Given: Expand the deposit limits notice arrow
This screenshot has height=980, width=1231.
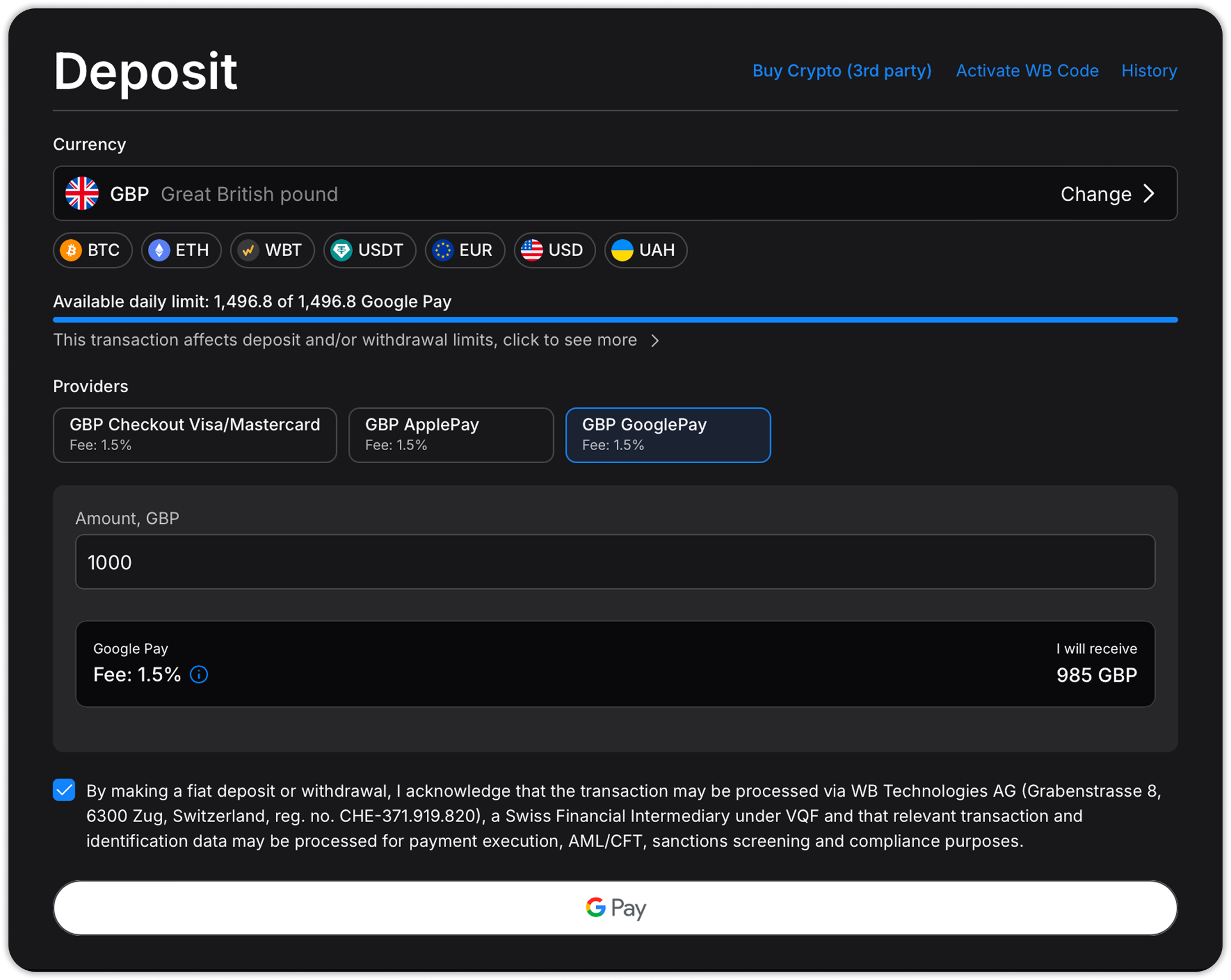Looking at the screenshot, I should tap(655, 341).
